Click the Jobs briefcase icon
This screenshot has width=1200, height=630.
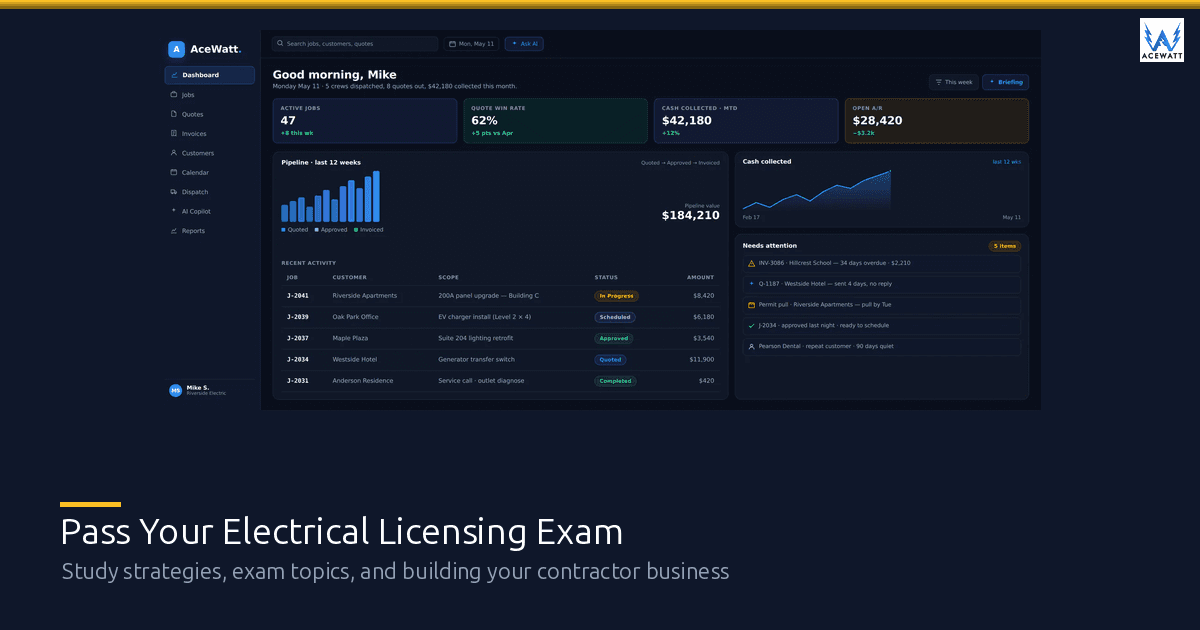tap(174, 95)
